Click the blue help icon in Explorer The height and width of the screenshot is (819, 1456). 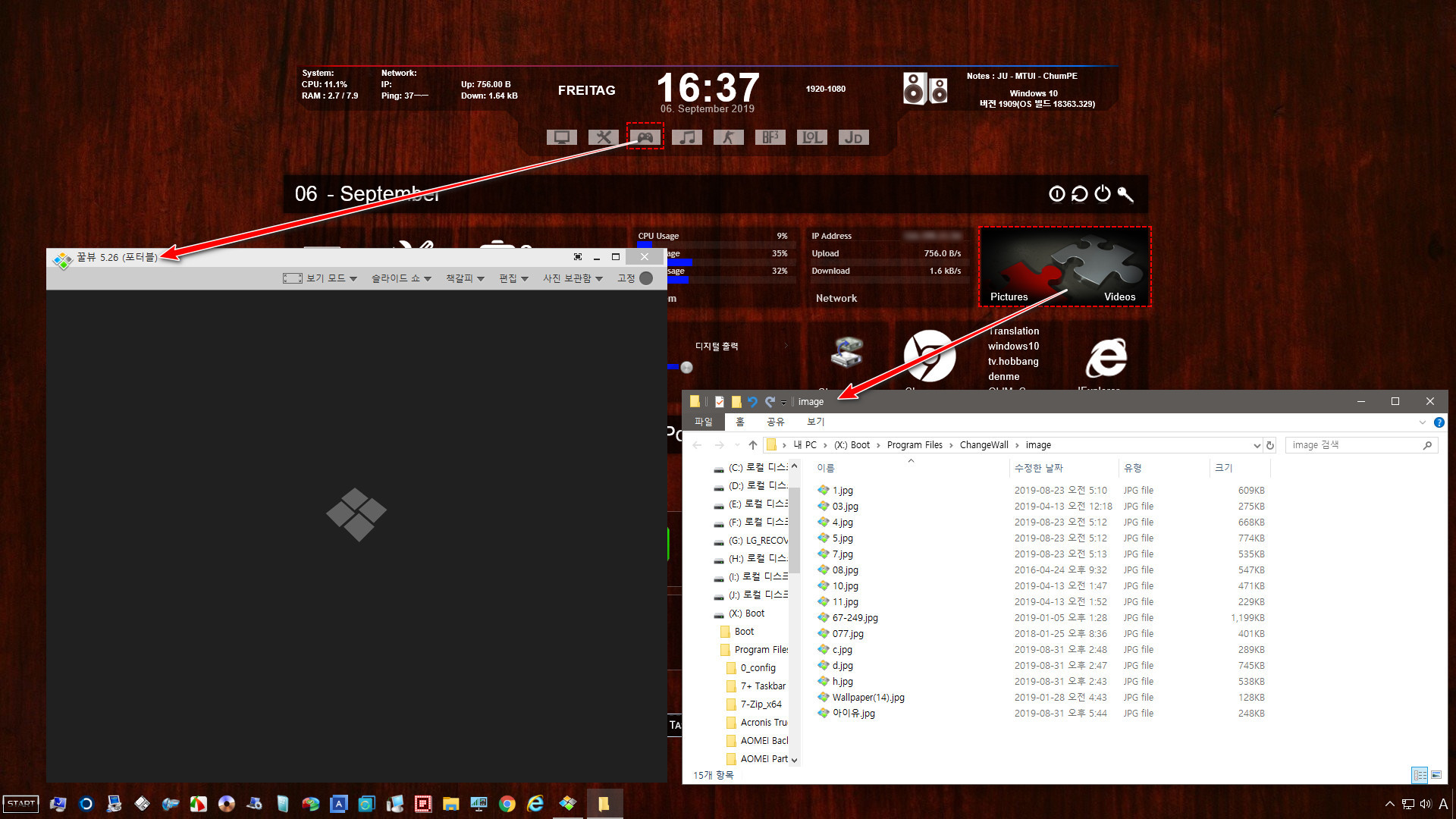click(1439, 422)
